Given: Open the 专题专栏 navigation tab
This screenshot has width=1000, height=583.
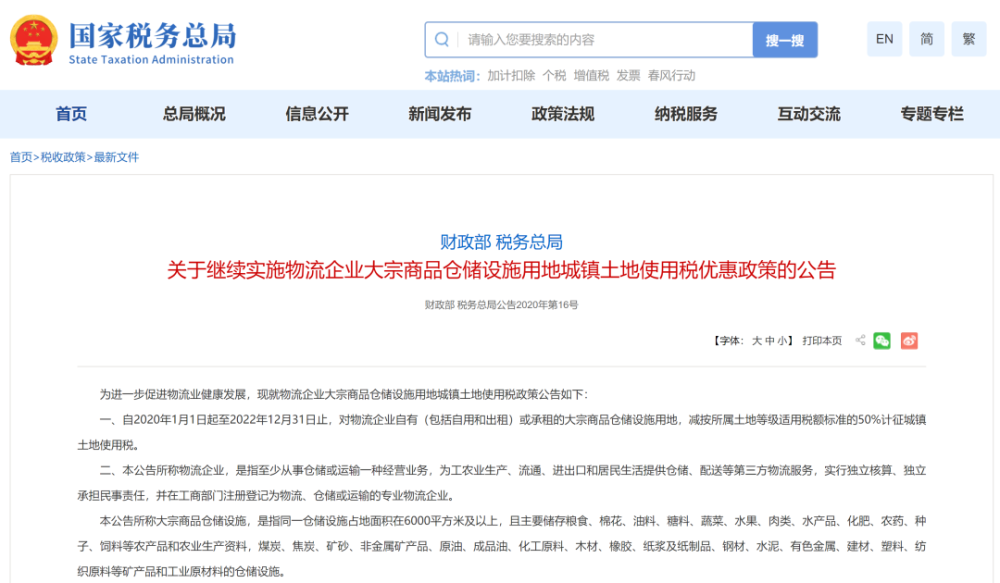Looking at the screenshot, I should [x=932, y=114].
